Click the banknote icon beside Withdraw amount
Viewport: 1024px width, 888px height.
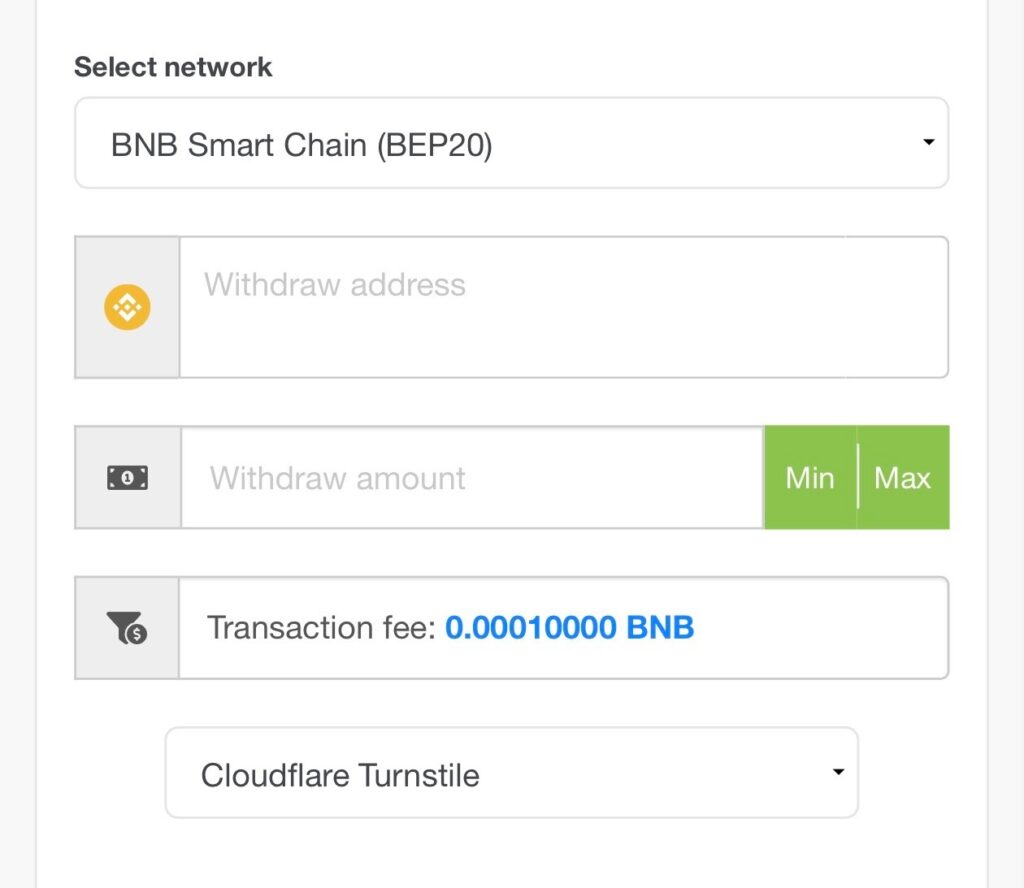point(127,478)
